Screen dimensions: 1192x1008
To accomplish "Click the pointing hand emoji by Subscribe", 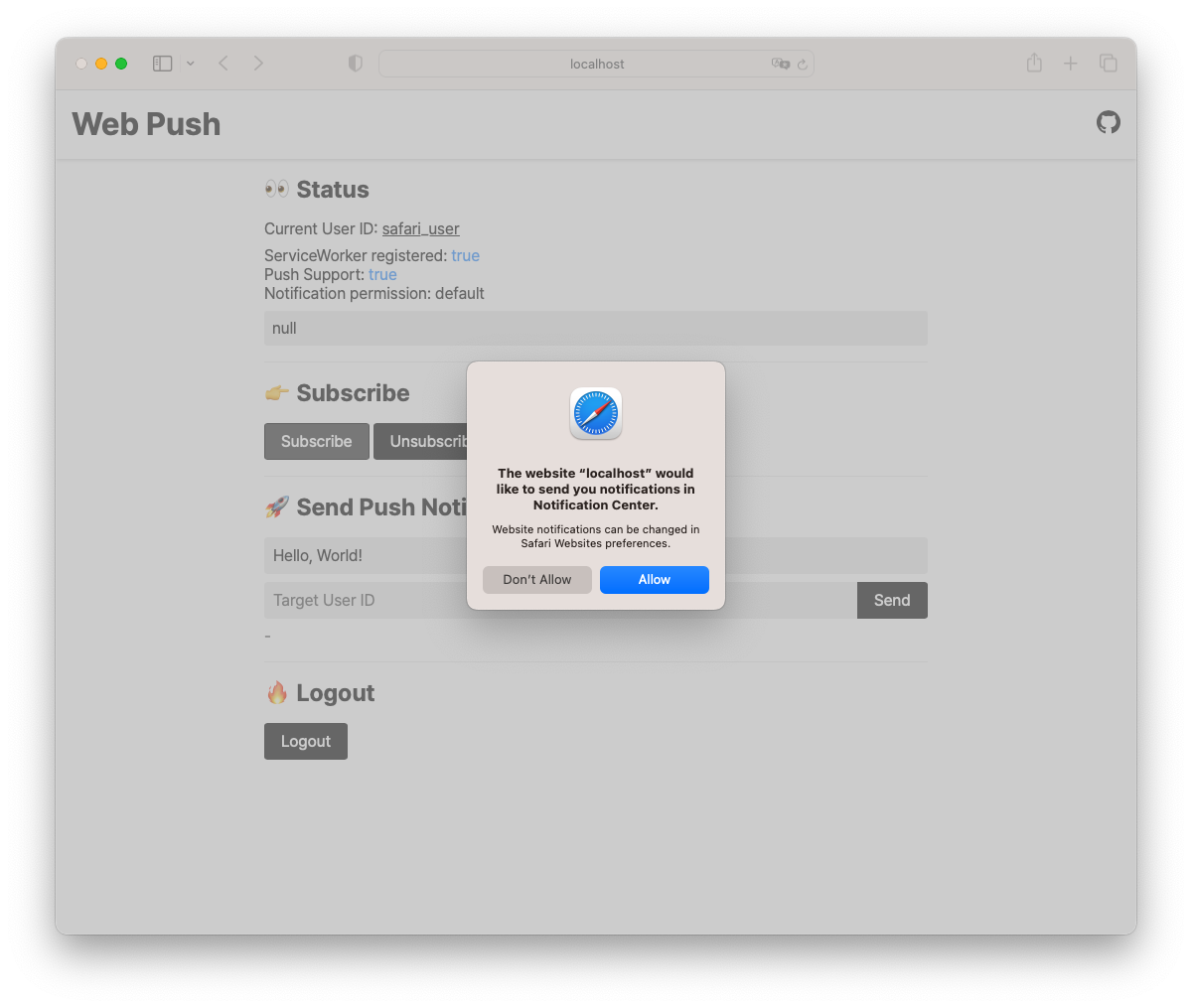I will tap(277, 393).
